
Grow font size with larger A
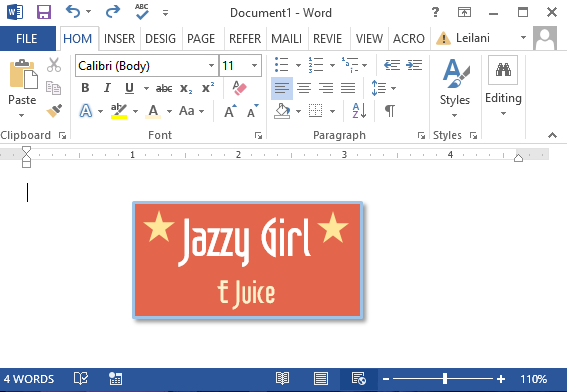pos(230,111)
